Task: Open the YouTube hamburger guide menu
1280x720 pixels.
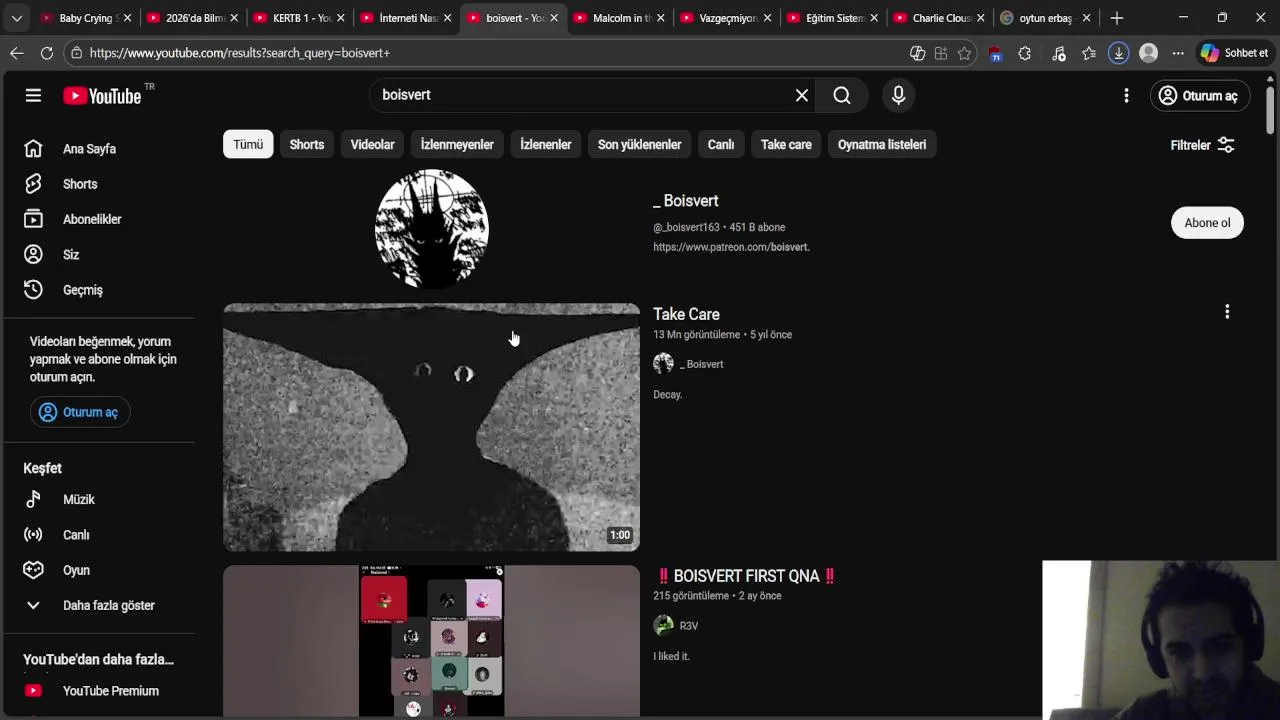Action: click(x=33, y=95)
